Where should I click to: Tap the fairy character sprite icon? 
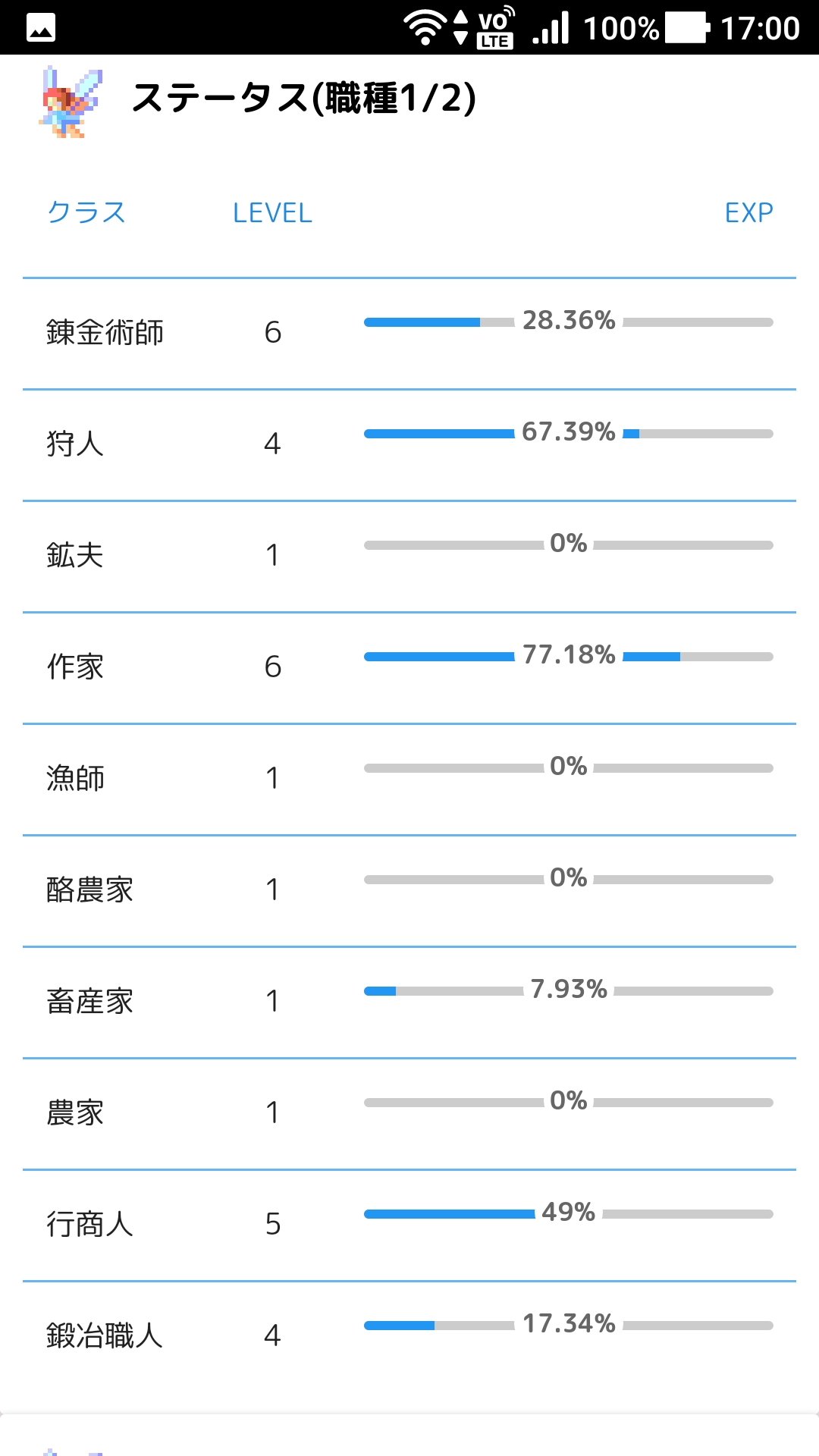tap(71, 102)
